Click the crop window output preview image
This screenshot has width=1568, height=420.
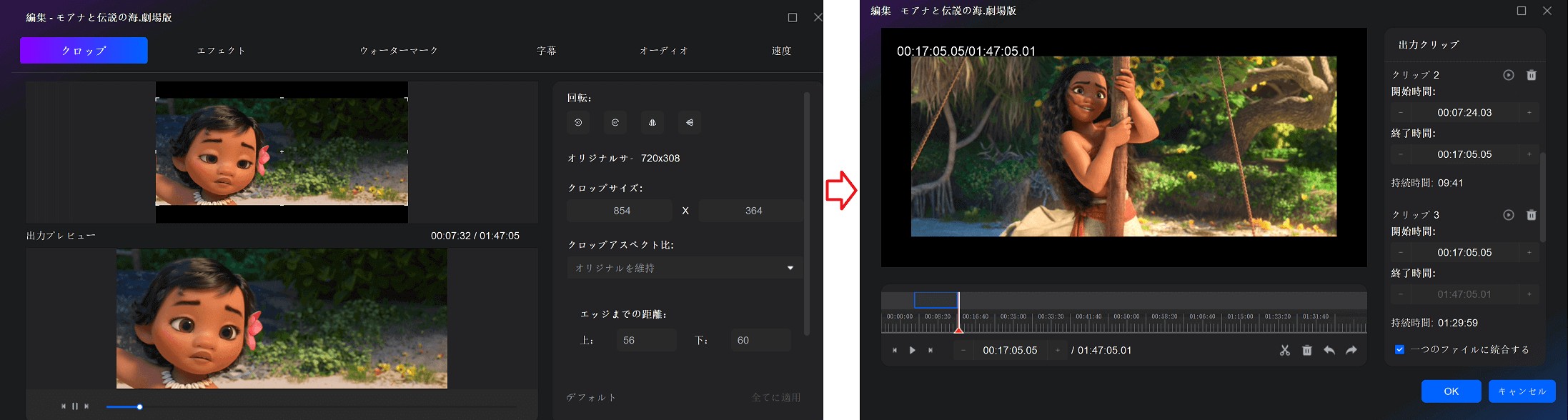pos(282,319)
